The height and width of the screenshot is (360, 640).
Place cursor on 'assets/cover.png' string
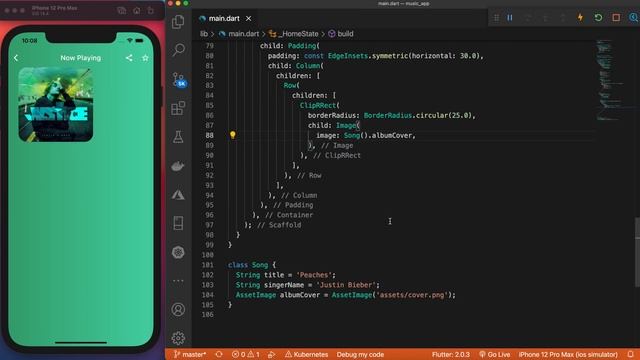[412, 295]
